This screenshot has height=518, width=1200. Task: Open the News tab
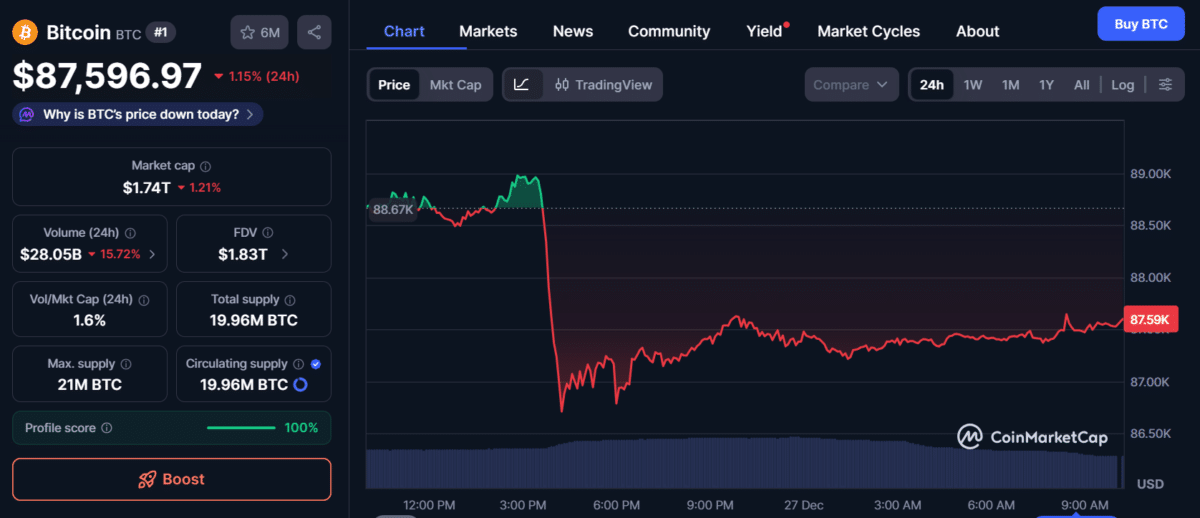(573, 31)
